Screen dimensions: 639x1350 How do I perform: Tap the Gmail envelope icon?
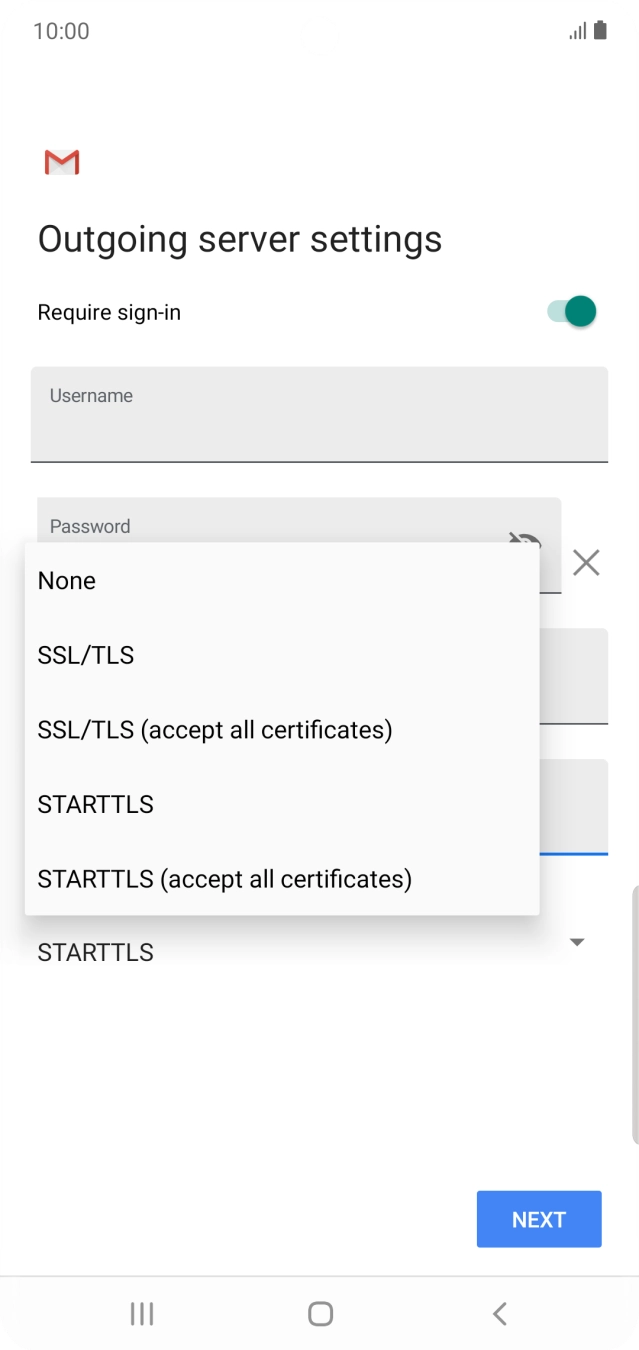point(61,161)
